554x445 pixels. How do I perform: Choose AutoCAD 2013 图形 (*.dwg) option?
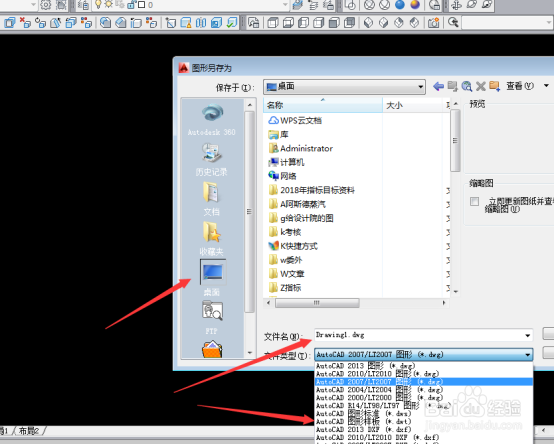click(424, 366)
